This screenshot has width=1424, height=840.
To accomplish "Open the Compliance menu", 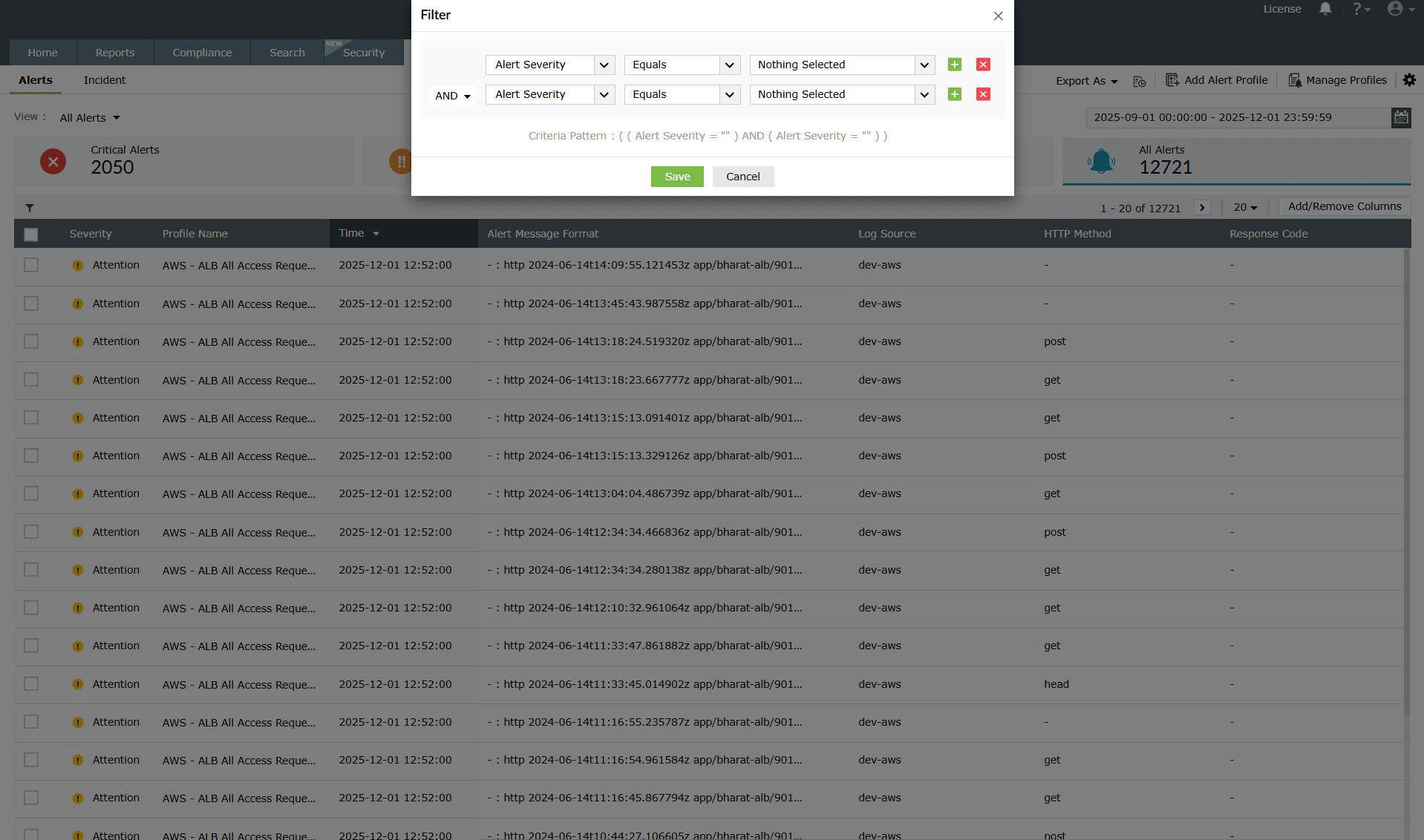I will [201, 52].
